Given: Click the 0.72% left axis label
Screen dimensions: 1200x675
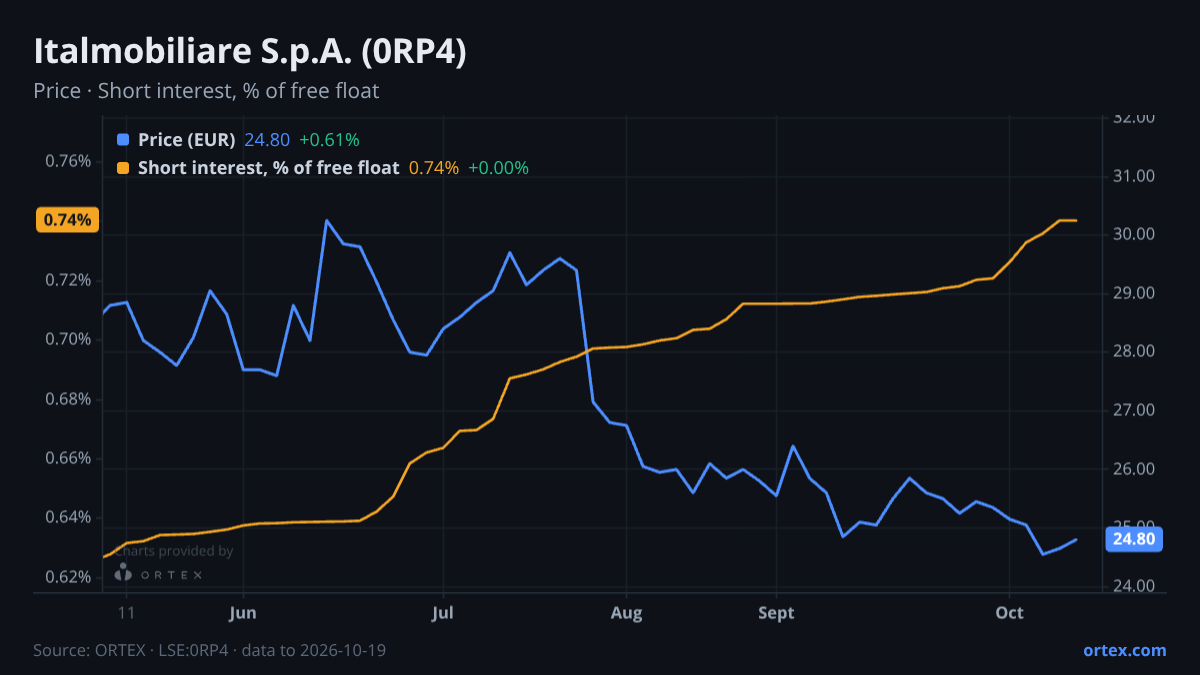Looking at the screenshot, I should click(68, 280).
